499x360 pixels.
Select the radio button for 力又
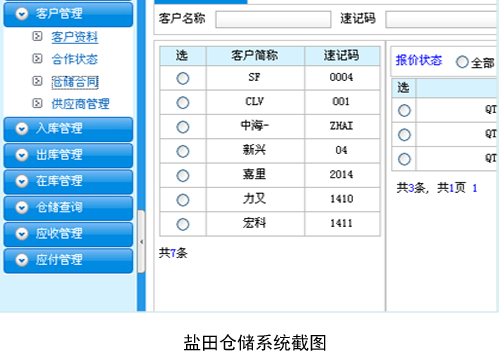(183, 200)
